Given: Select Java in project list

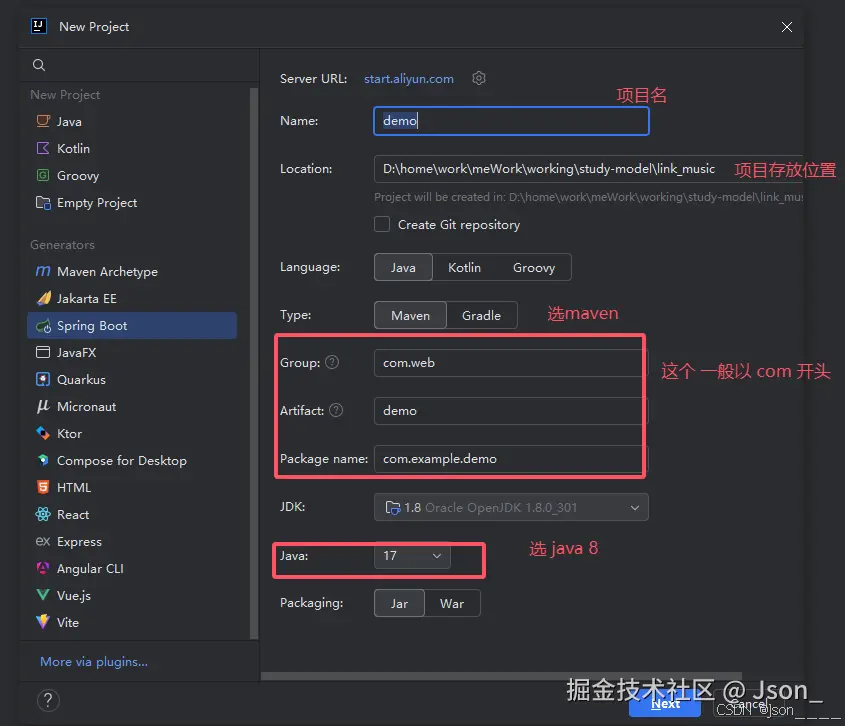Looking at the screenshot, I should click(131, 121).
